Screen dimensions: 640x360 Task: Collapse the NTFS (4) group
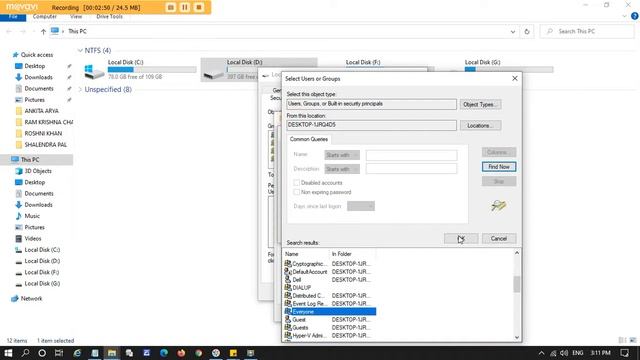[80, 51]
